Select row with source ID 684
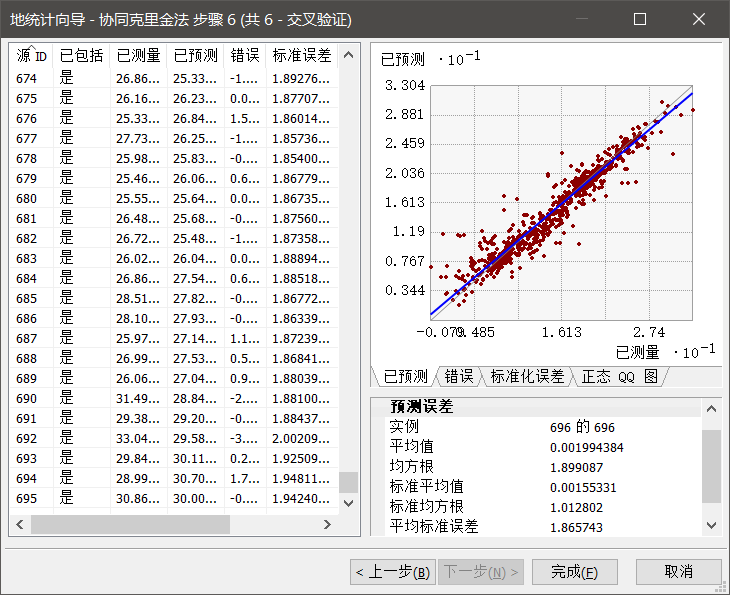730x595 pixels. [x=174, y=278]
